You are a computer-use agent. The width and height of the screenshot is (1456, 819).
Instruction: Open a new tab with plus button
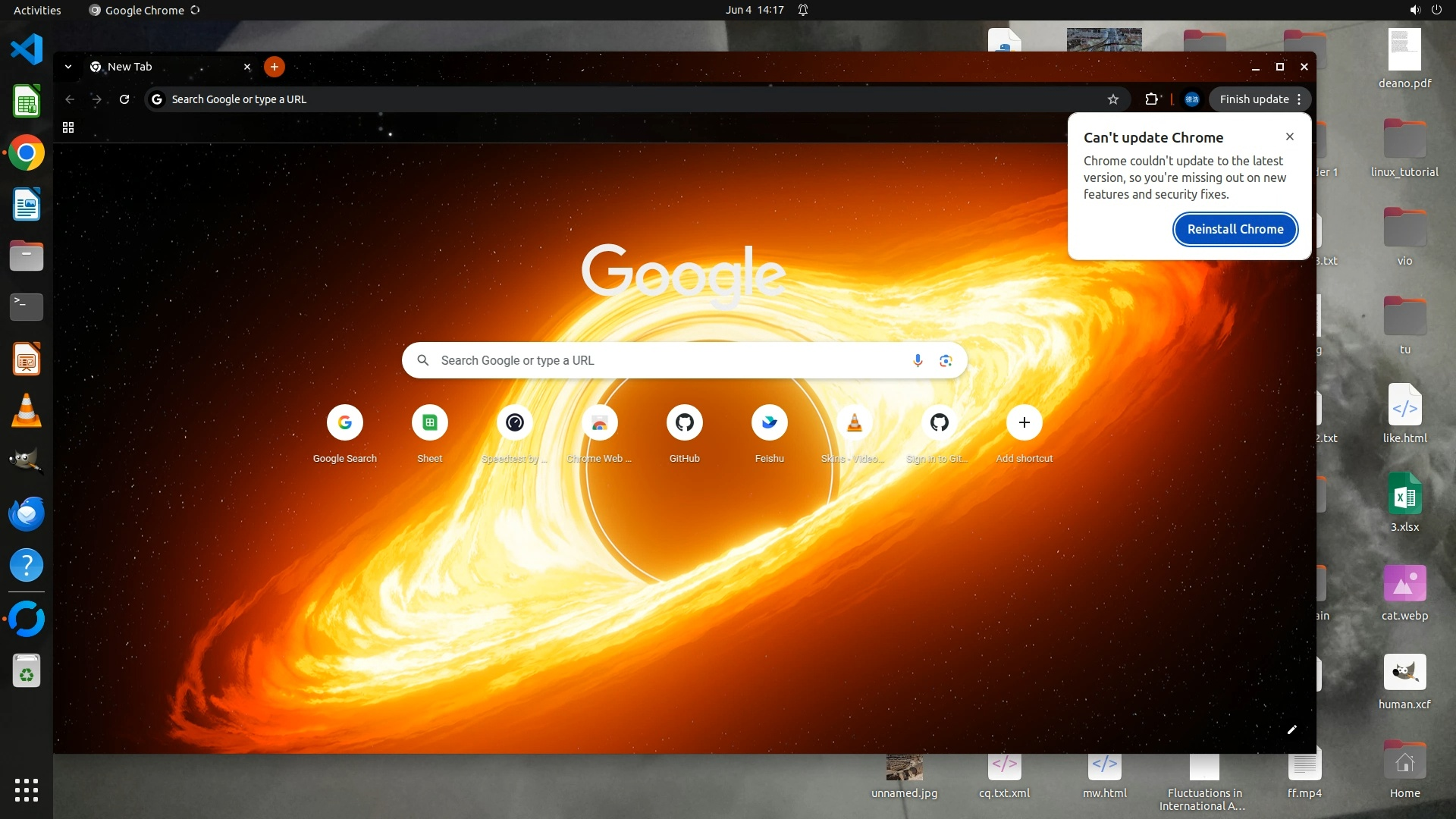(275, 67)
